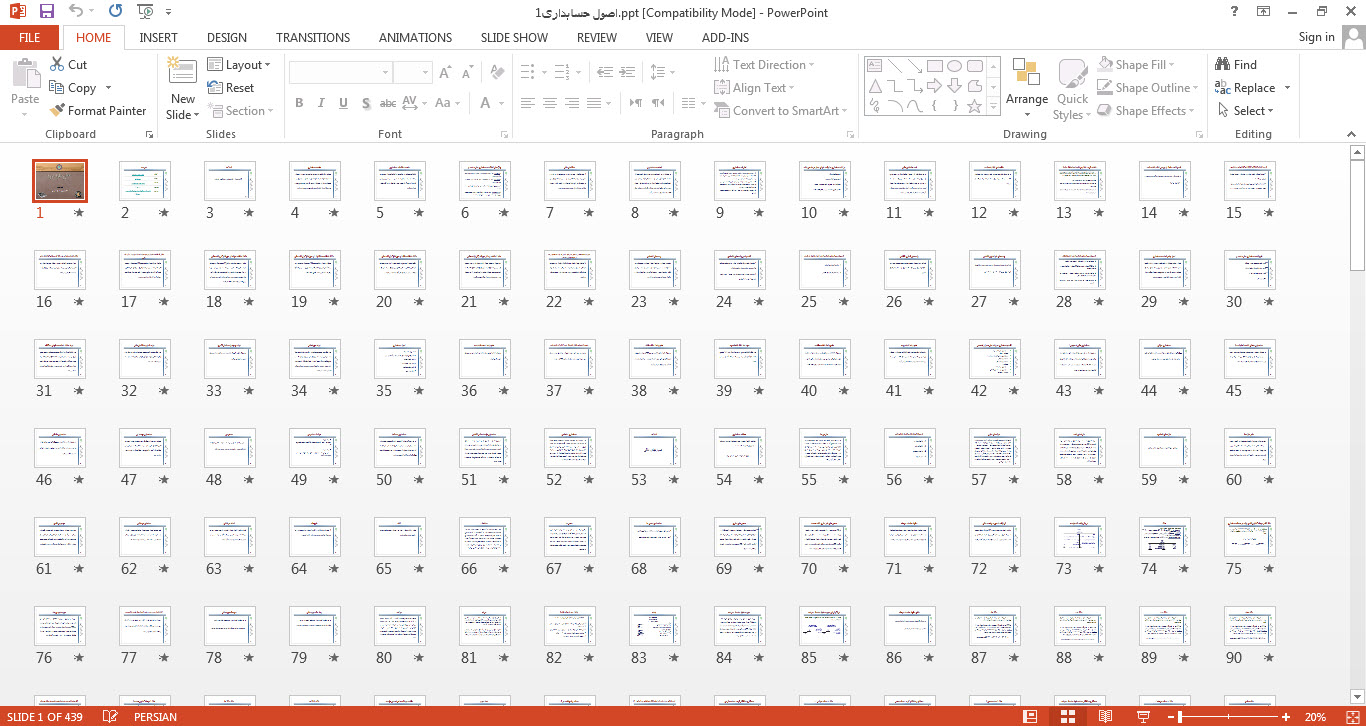Open the Text Direction dropdown
The width and height of the screenshot is (1366, 726).
pos(764,64)
